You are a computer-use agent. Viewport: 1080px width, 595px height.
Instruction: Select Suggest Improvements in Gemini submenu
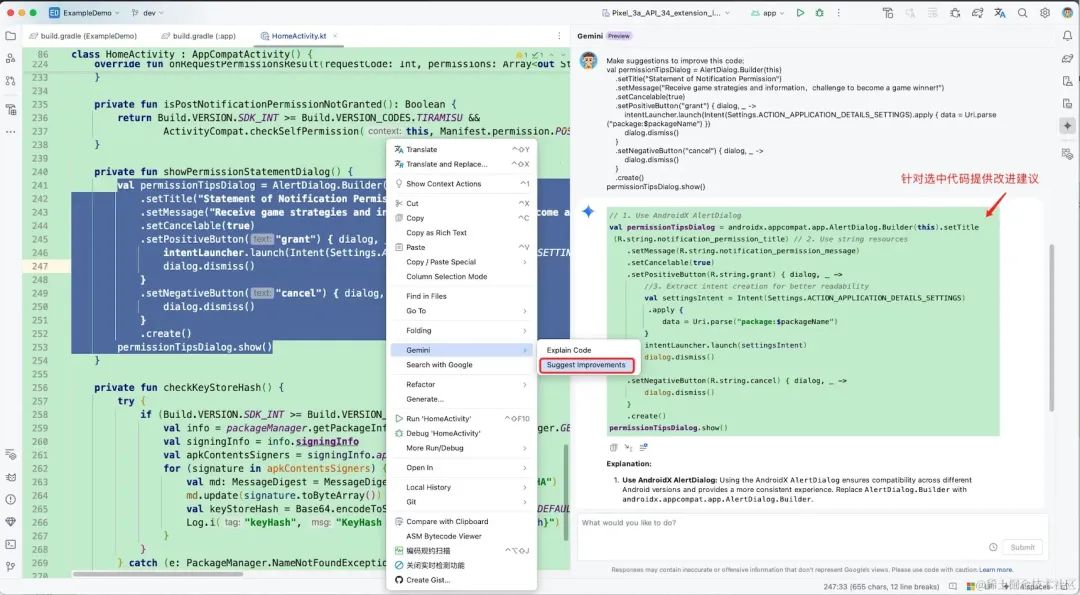pos(585,365)
